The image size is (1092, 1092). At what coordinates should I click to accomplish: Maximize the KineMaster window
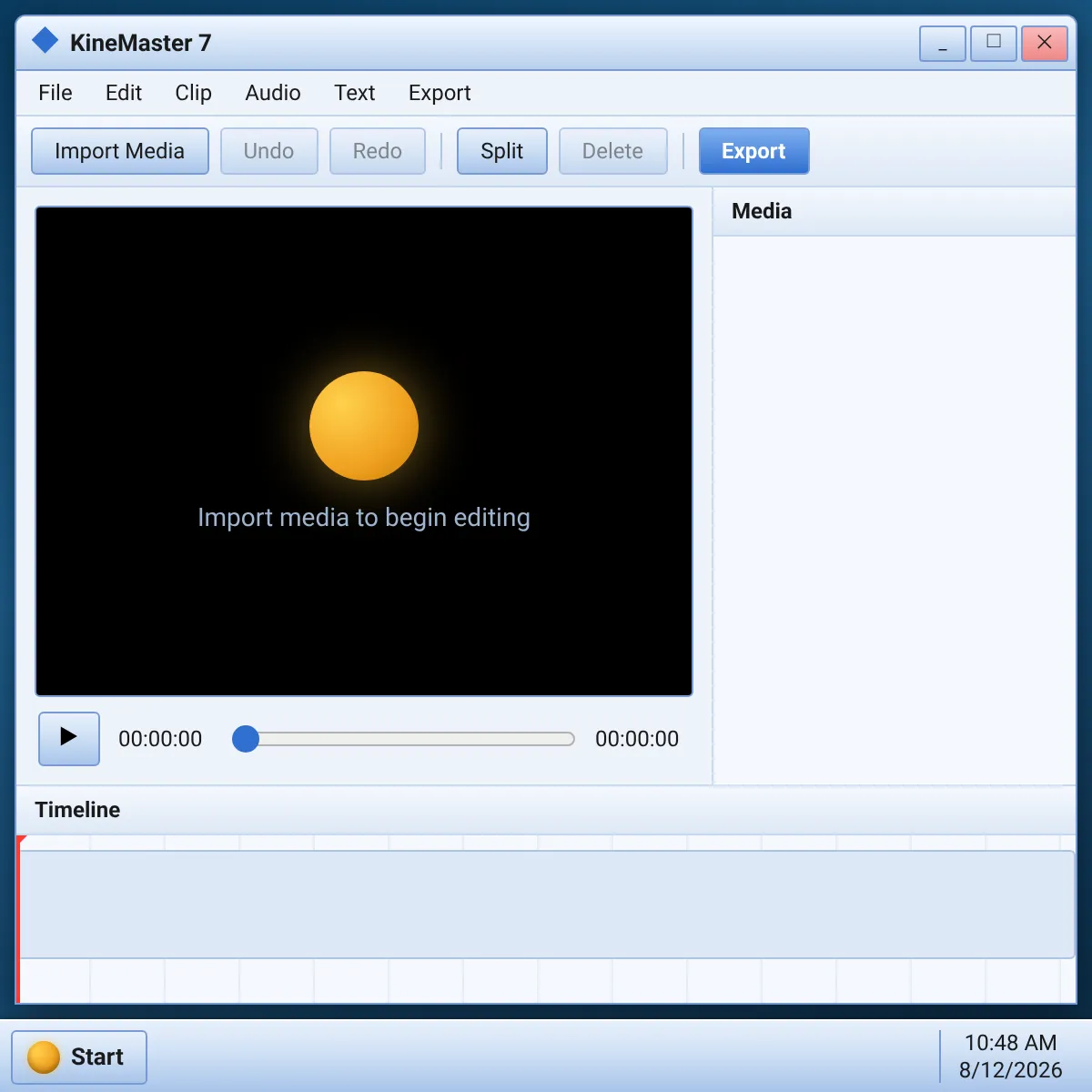point(994,44)
